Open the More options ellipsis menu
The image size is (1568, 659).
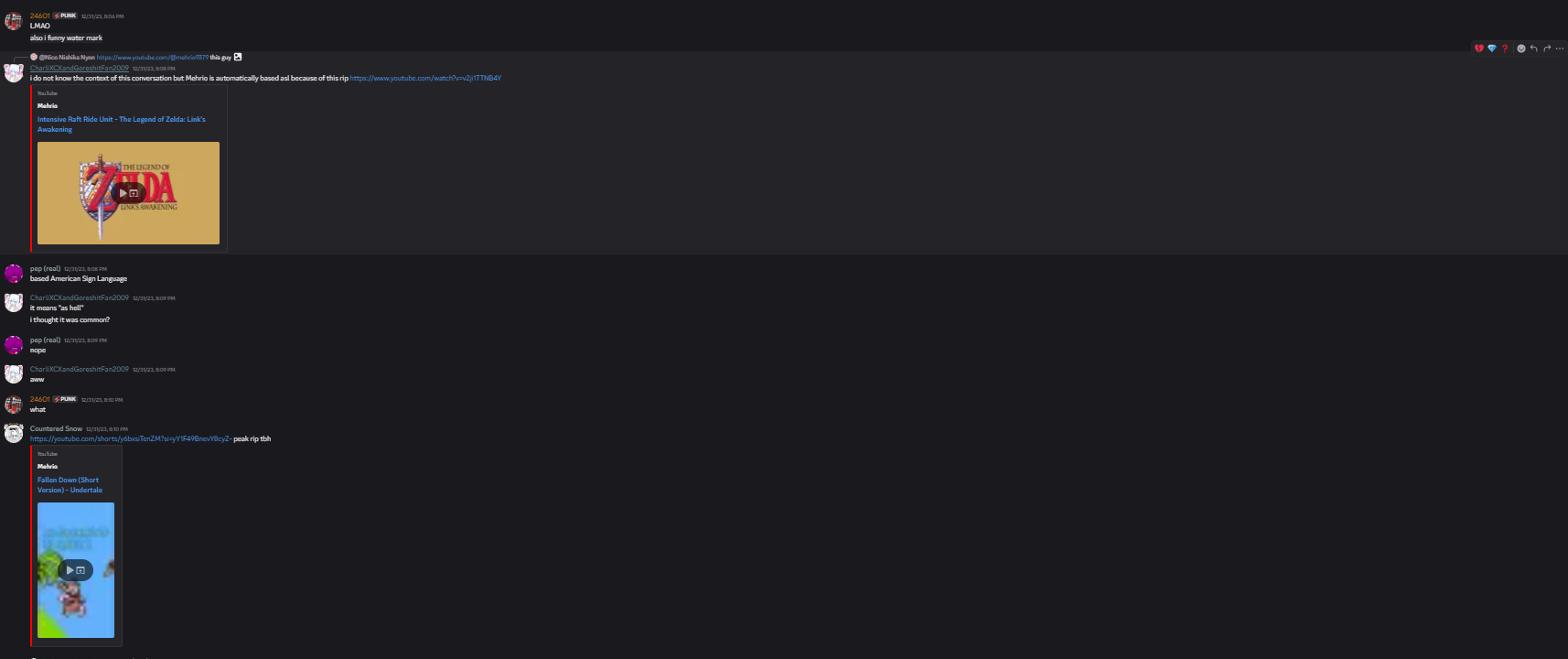click(x=1560, y=49)
